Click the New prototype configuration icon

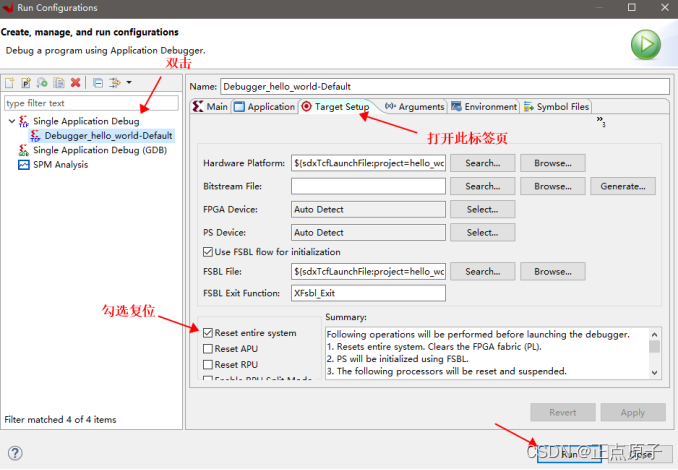26,82
